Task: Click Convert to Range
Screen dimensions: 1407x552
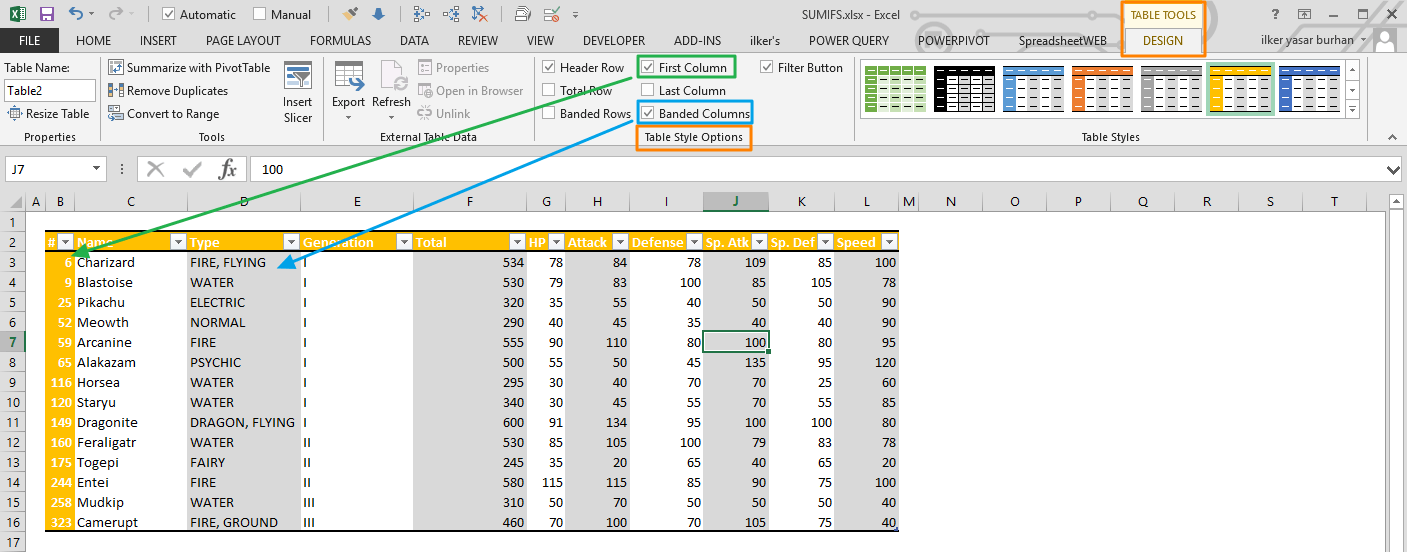Action: 163,114
